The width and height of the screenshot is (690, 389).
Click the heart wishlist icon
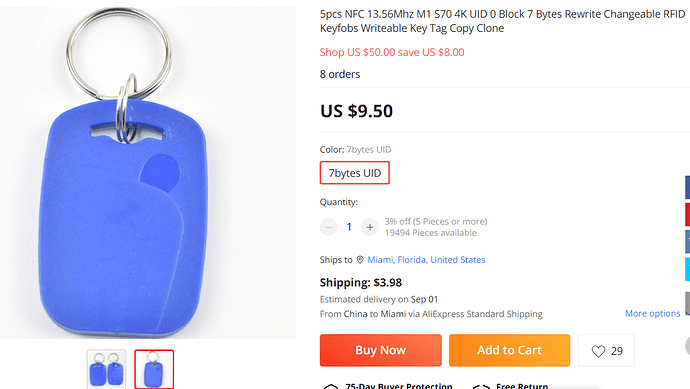pyautogui.click(x=598, y=351)
